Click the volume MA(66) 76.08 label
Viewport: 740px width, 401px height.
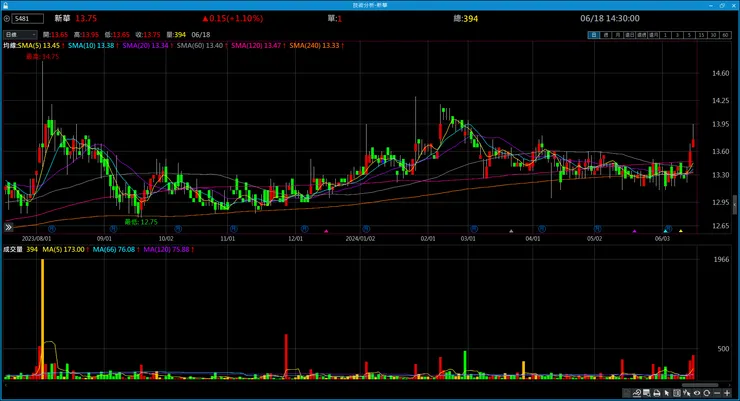(x=114, y=249)
